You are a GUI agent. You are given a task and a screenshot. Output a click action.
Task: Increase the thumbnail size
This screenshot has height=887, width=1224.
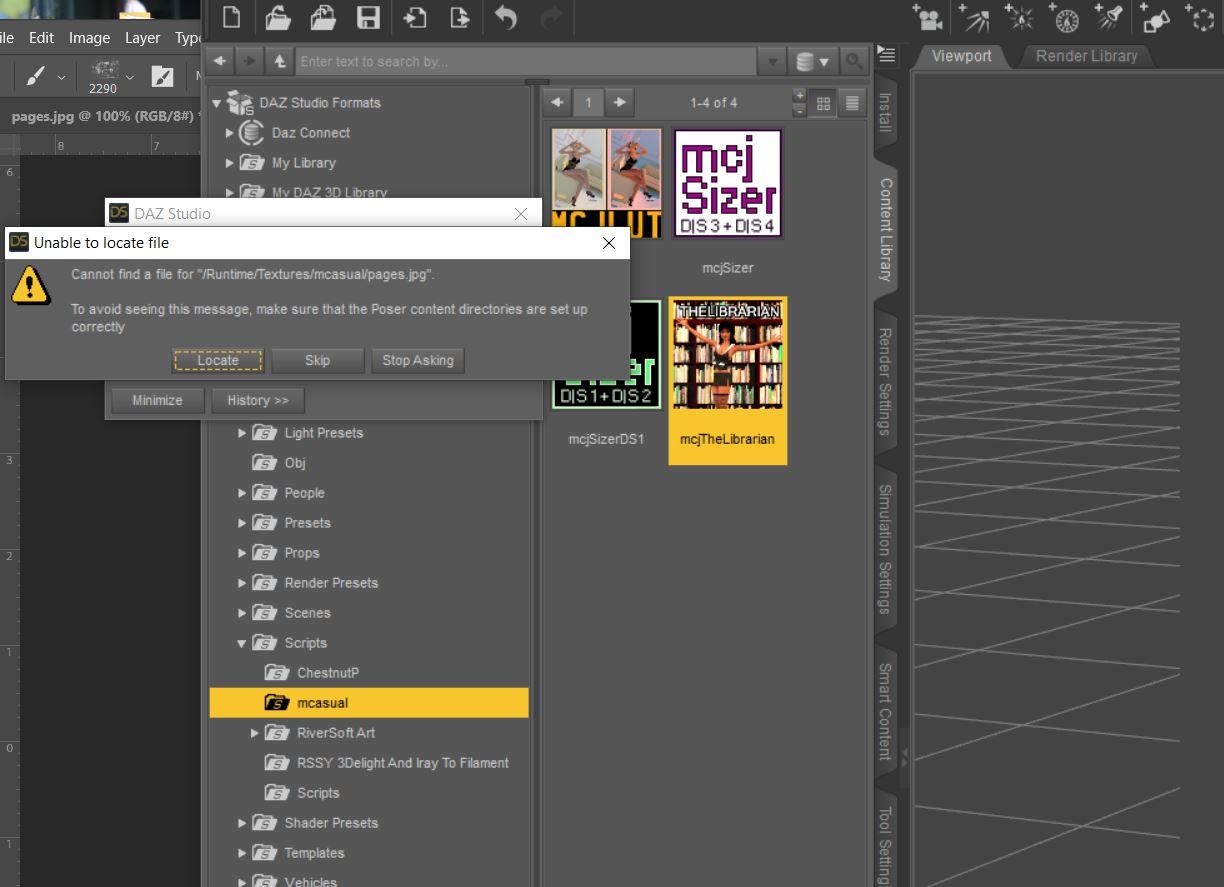799,96
